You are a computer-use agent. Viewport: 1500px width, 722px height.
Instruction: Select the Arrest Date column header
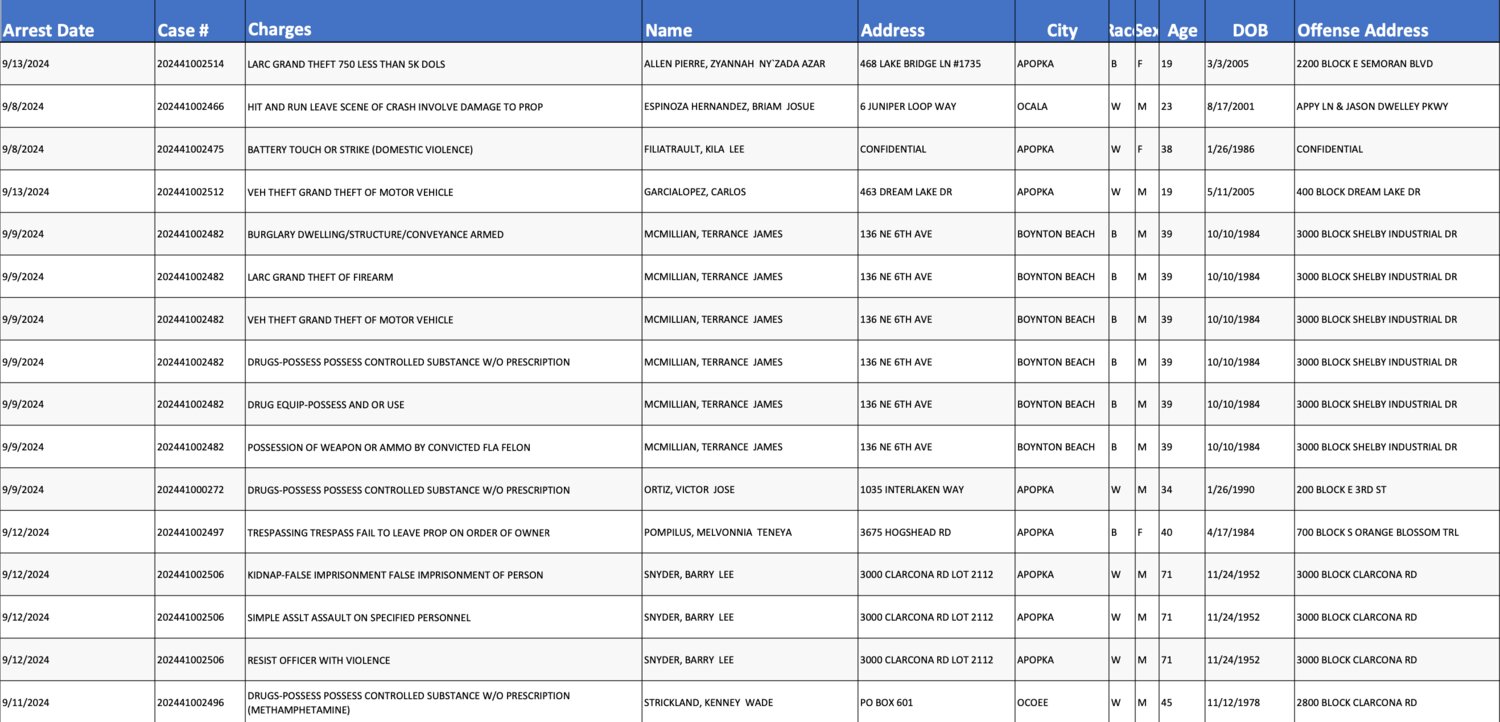(77, 21)
